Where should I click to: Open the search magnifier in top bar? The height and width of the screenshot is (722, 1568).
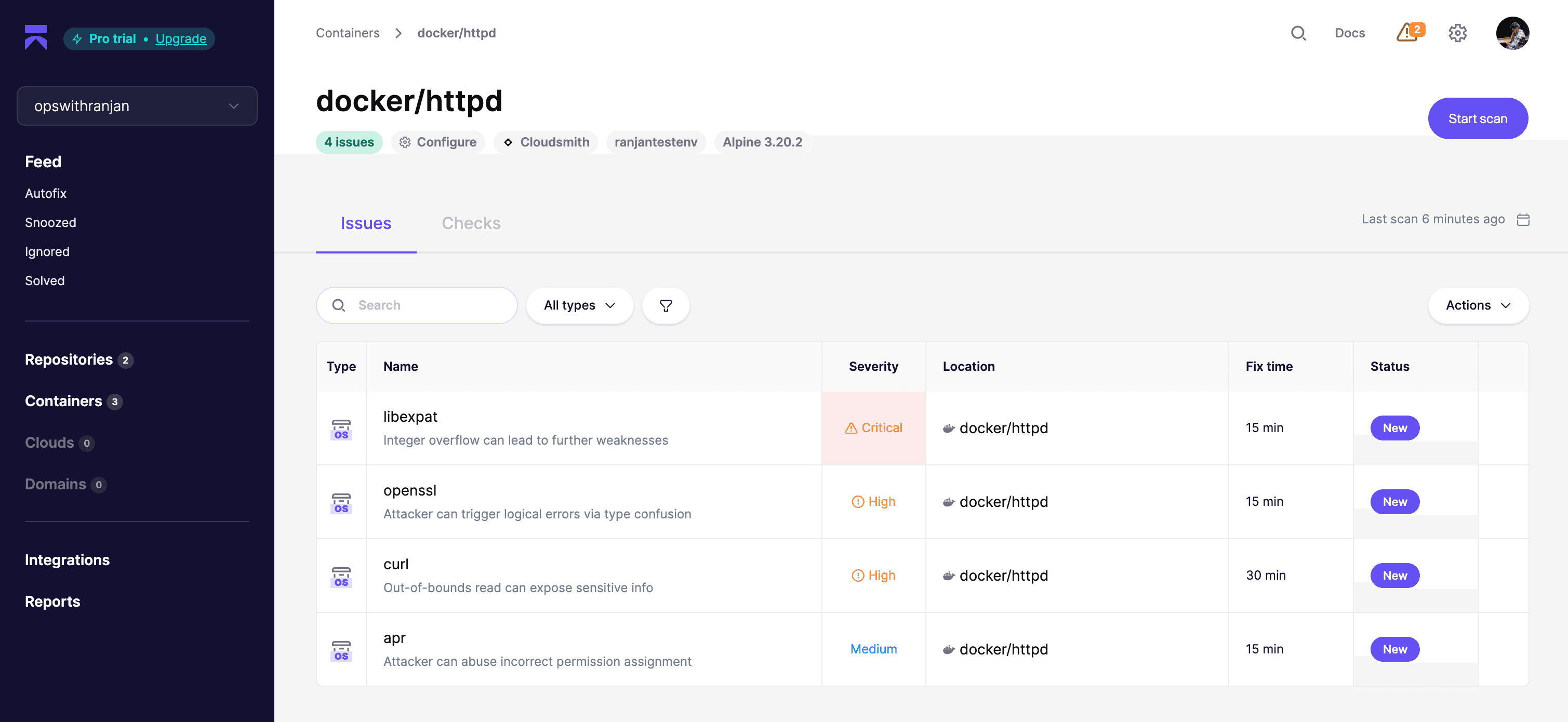coord(1298,33)
